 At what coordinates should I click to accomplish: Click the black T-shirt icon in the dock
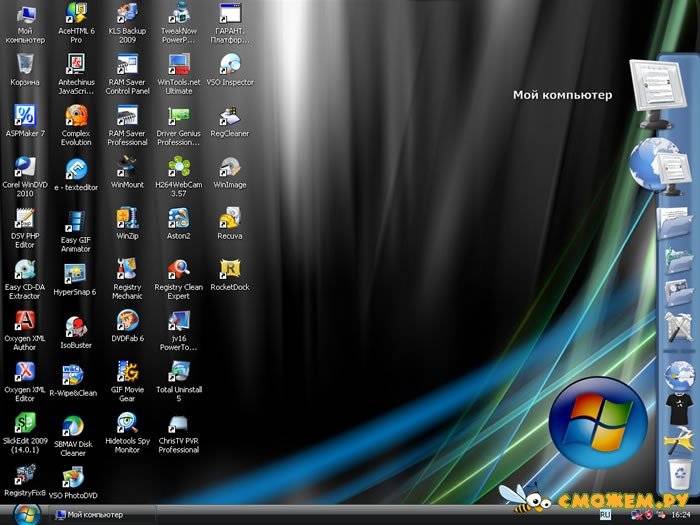click(676, 404)
